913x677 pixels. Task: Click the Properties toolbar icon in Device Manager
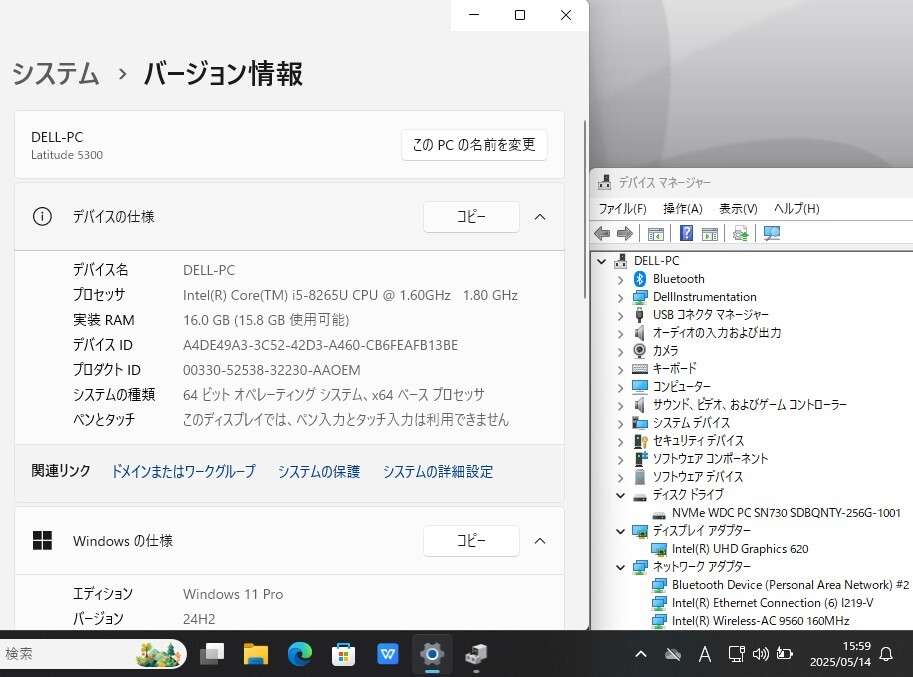point(709,233)
